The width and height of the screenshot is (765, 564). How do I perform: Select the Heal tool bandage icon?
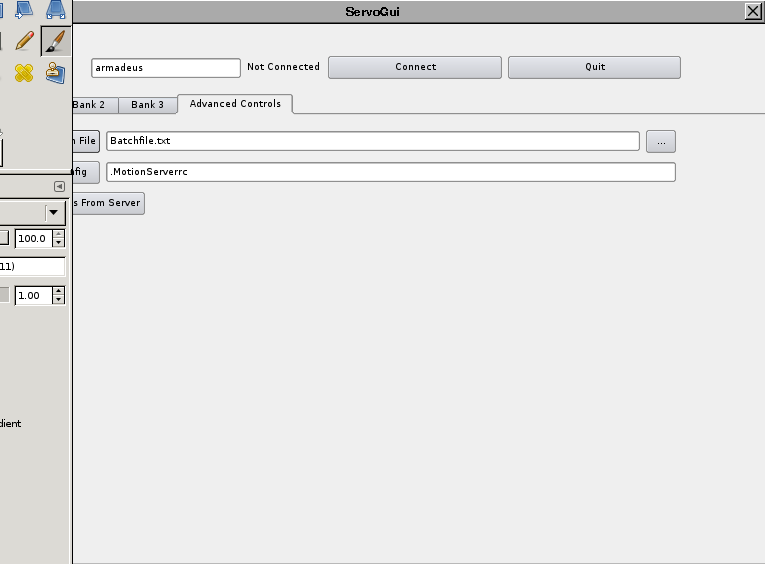tap(24, 73)
